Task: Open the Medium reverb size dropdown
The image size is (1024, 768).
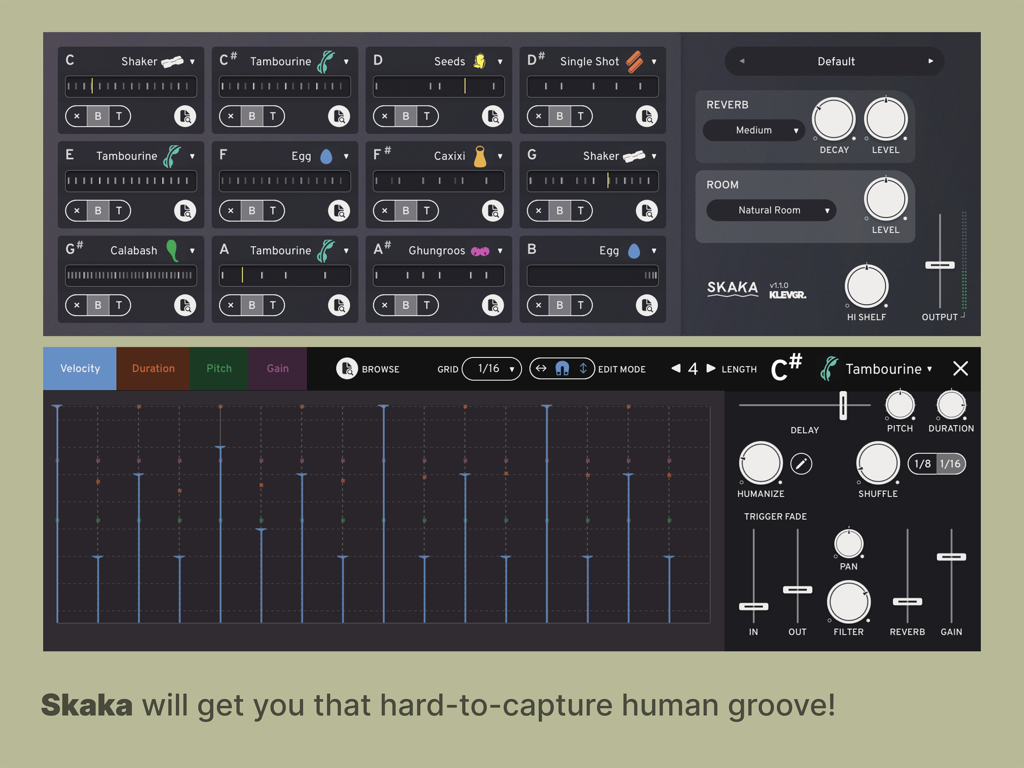Action: [x=754, y=130]
